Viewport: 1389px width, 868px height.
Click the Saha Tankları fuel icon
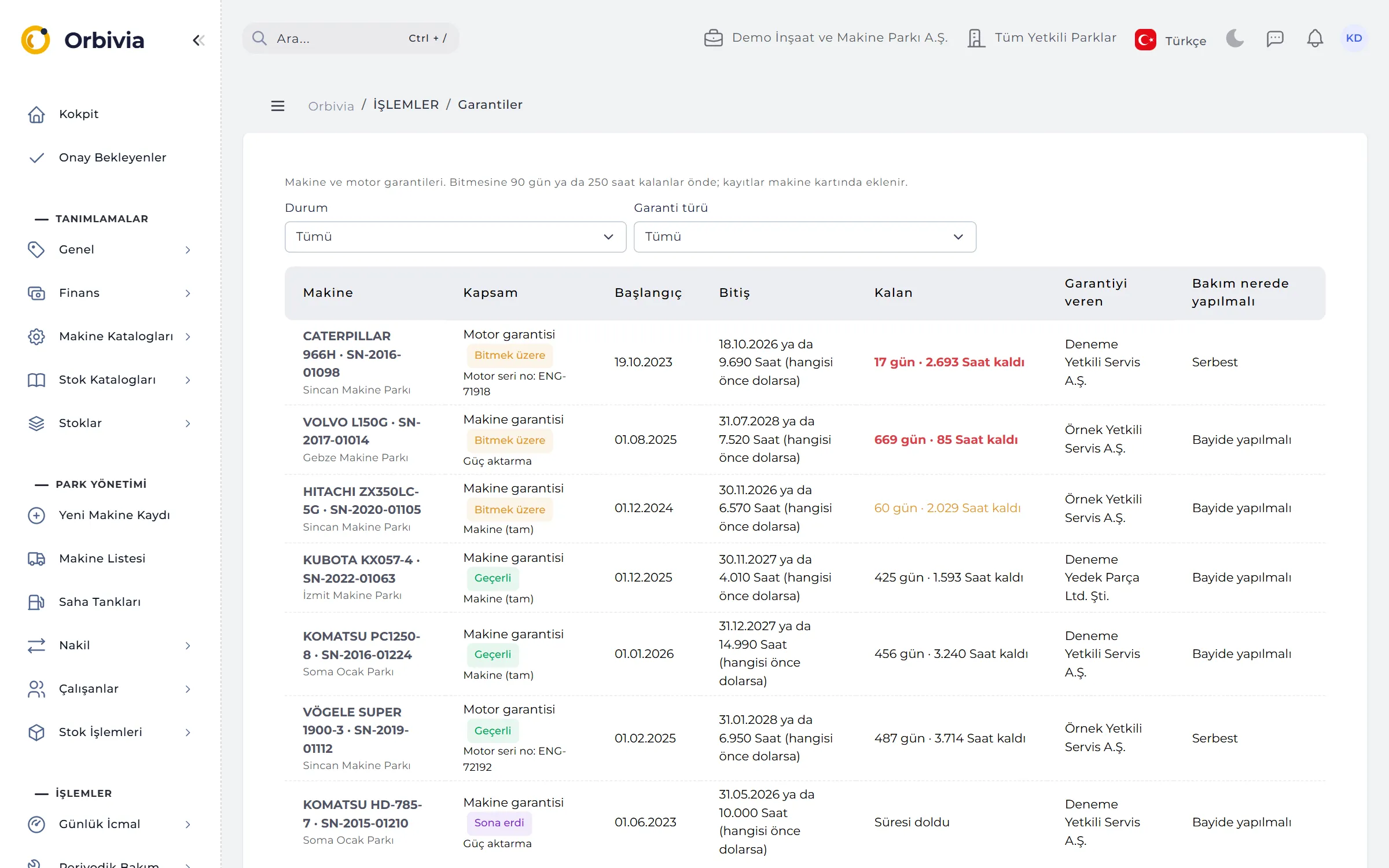click(36, 602)
